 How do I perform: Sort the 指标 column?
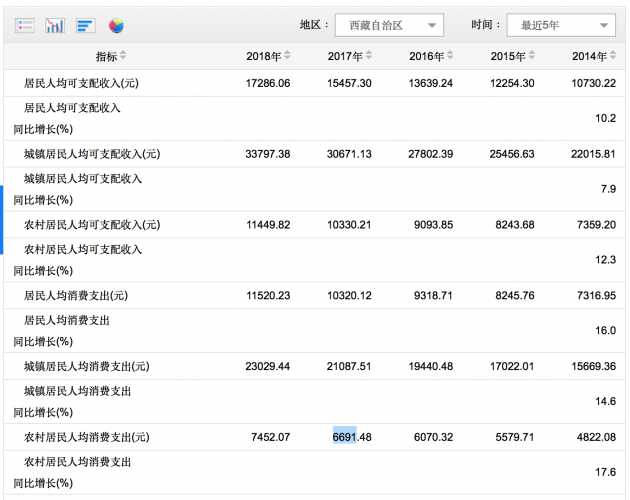123,55
